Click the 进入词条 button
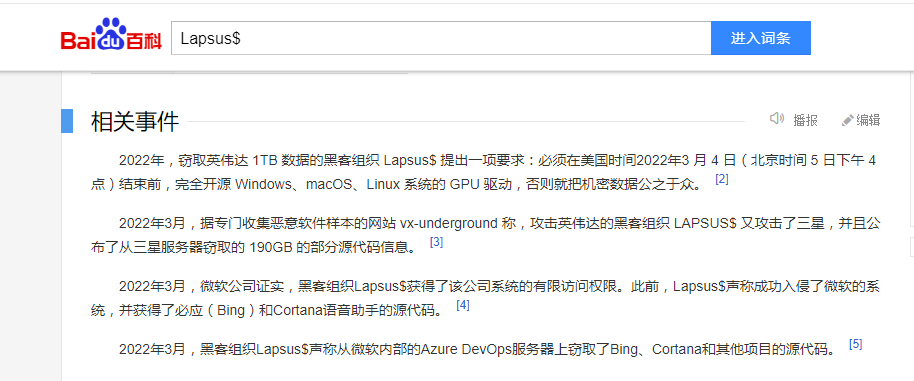The image size is (914, 381). [x=761, y=38]
